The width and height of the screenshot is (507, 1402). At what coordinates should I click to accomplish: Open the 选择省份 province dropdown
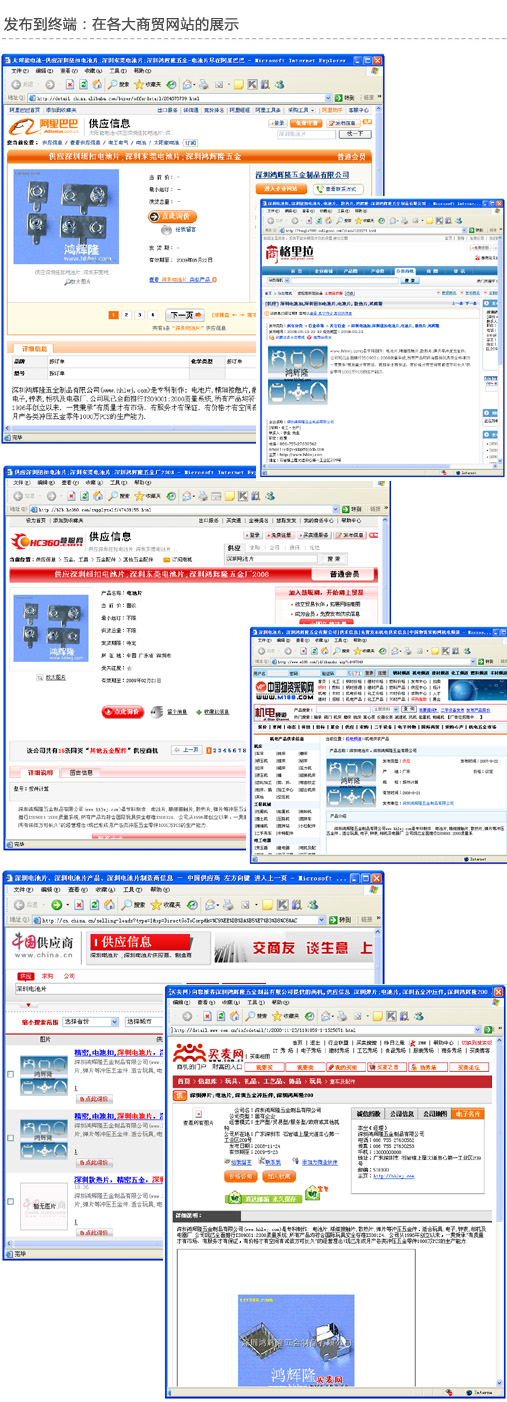[88, 1021]
